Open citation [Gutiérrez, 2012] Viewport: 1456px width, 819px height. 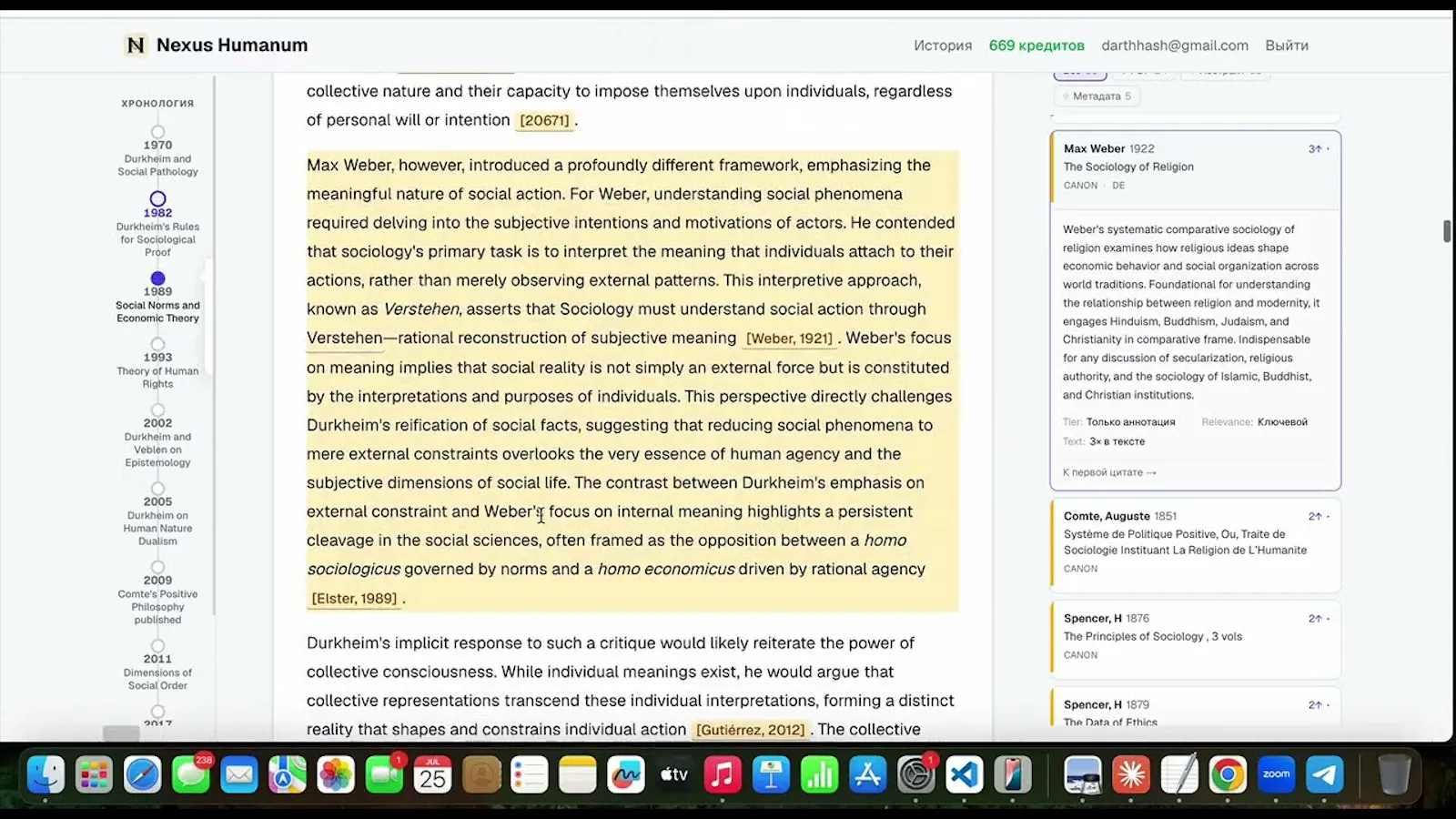(750, 730)
